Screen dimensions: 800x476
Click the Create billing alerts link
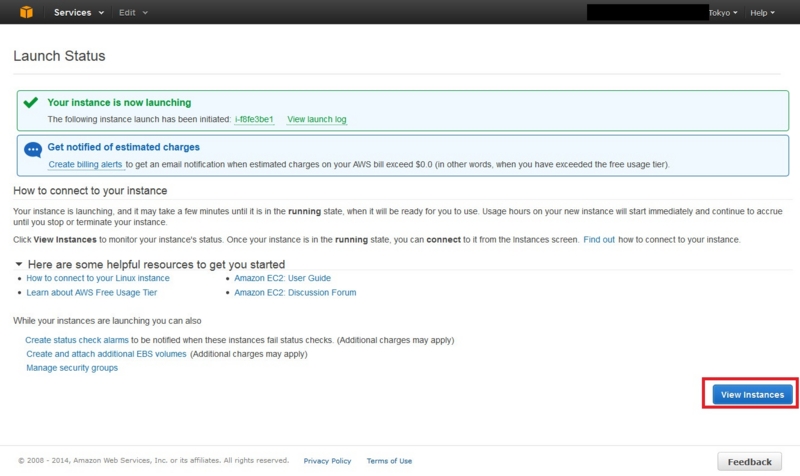tap(85, 164)
